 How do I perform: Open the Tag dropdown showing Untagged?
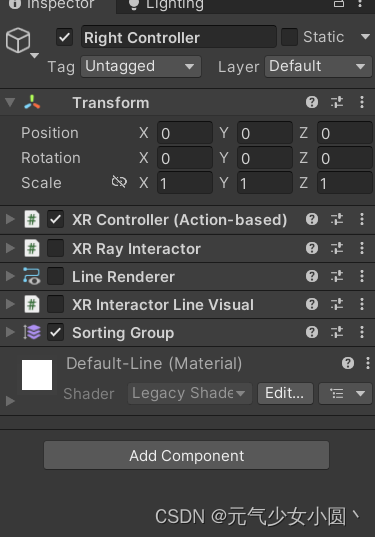pos(141,66)
